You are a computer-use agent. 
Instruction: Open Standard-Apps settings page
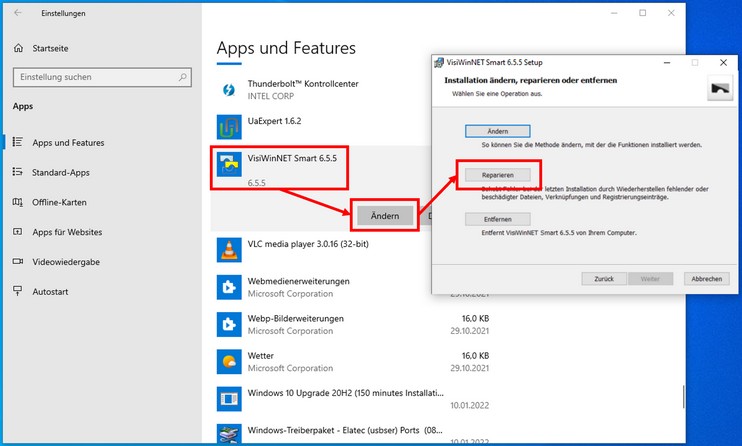(x=60, y=173)
